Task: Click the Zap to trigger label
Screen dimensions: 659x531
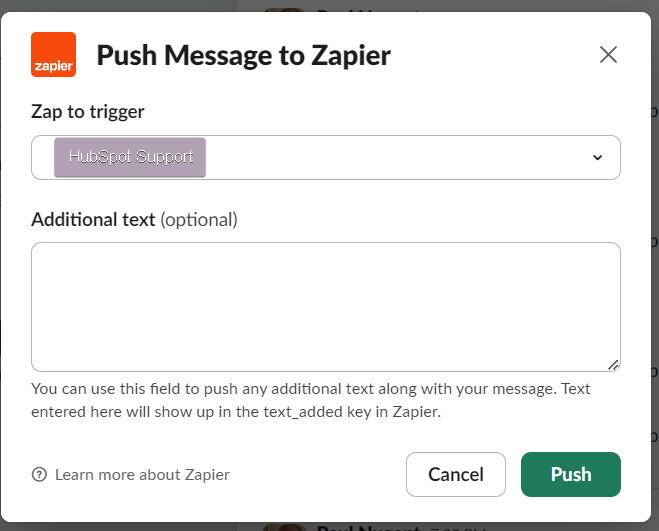Action: pyautogui.click(x=88, y=112)
